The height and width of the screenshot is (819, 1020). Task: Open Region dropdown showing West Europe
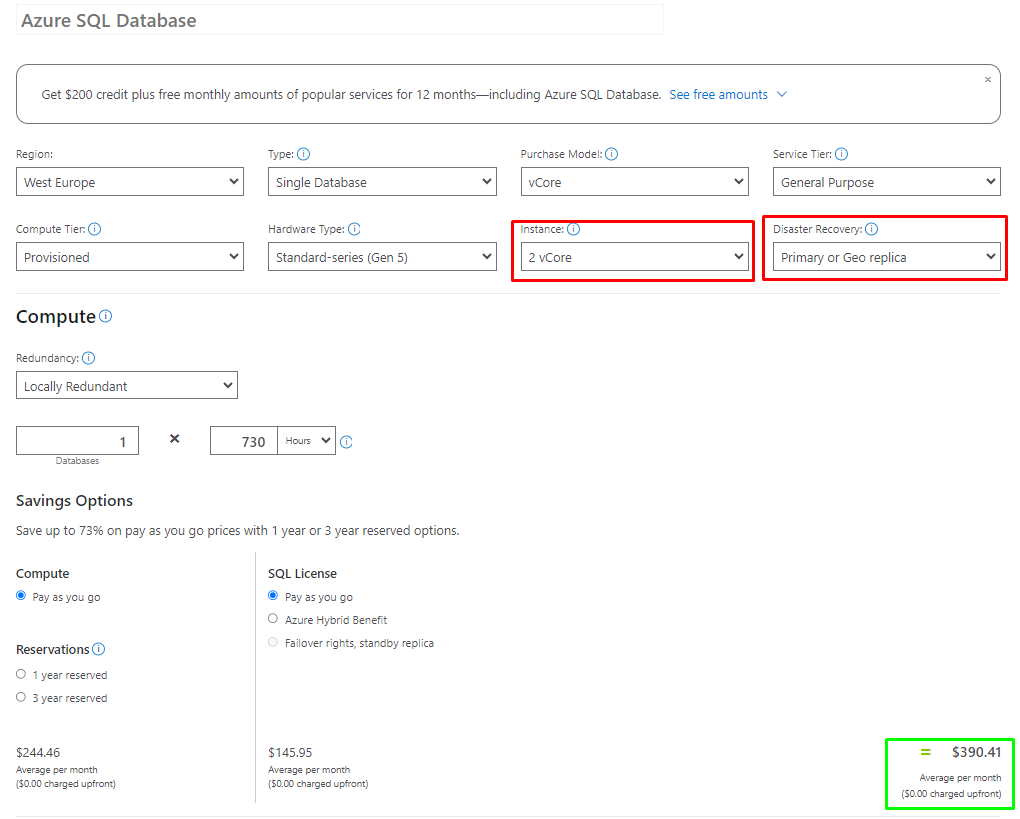tap(130, 182)
